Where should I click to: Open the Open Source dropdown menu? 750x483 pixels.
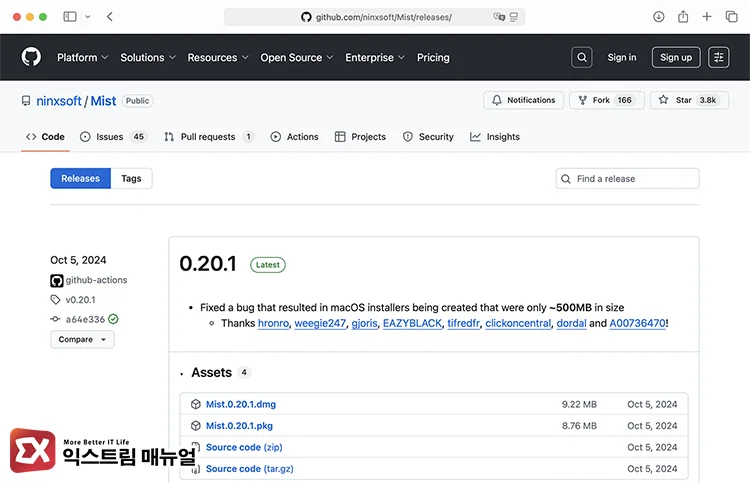[297, 57]
